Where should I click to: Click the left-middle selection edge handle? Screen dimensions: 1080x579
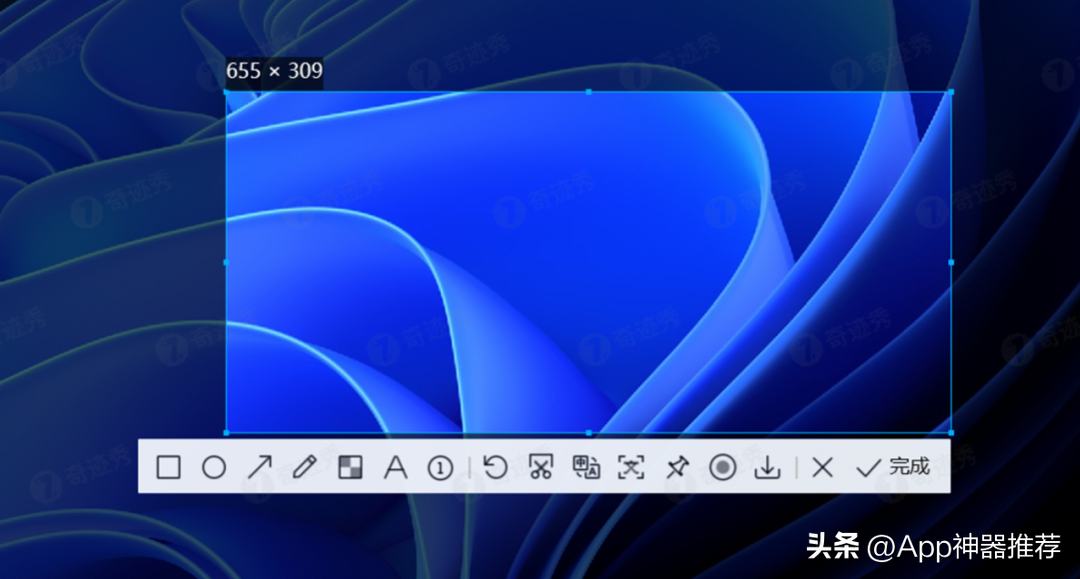click(x=226, y=262)
